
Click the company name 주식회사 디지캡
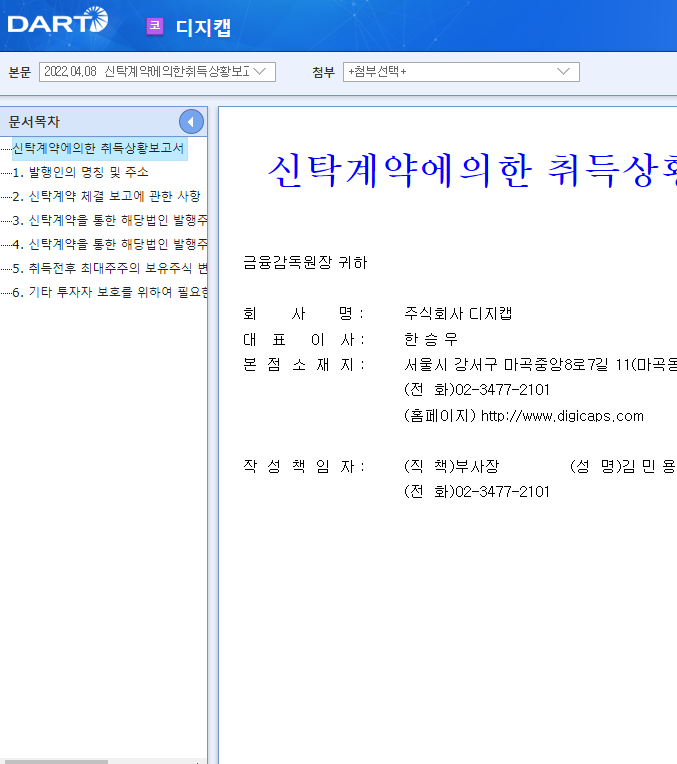coord(458,313)
